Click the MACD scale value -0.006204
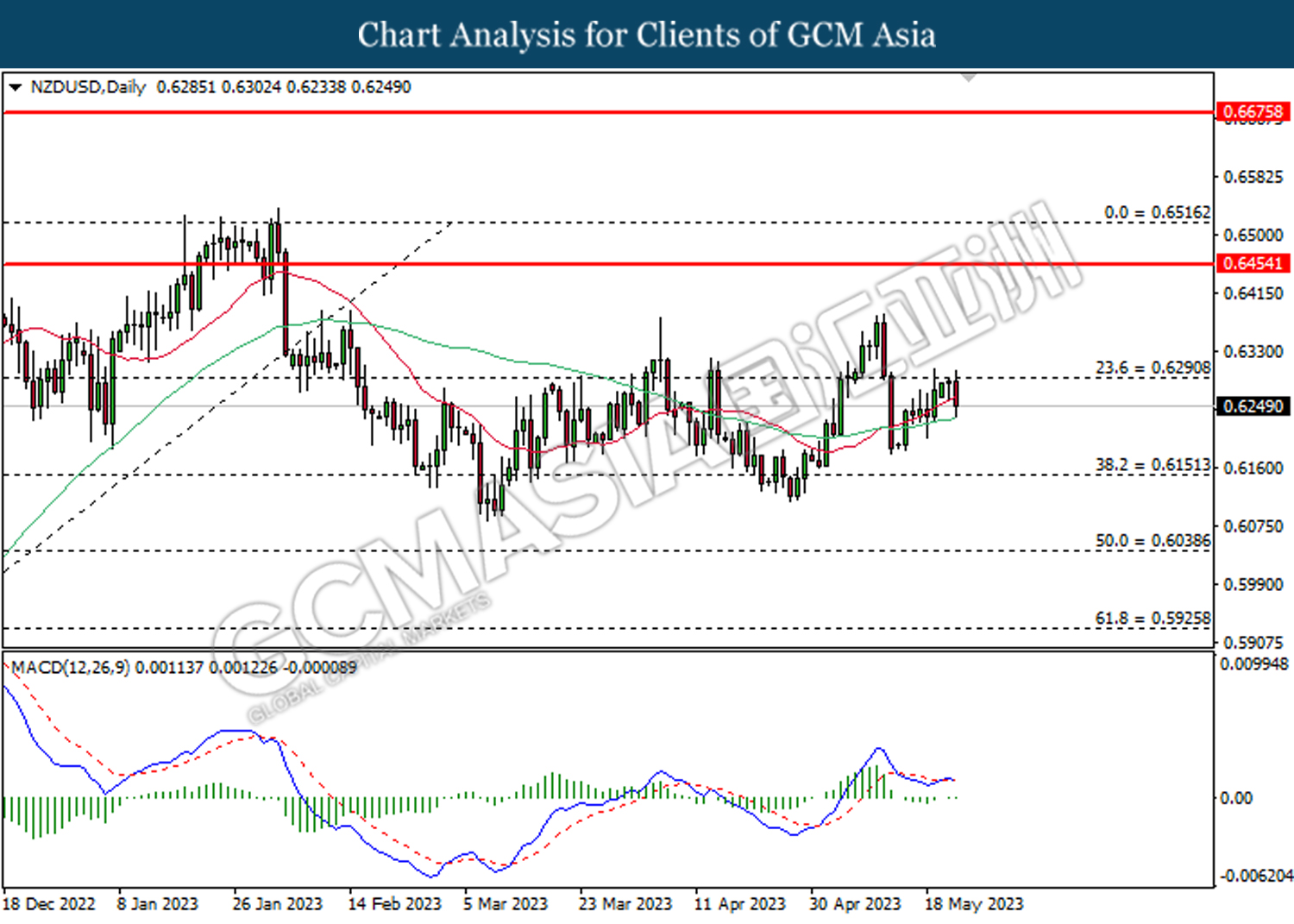Image resolution: width=1294 pixels, height=924 pixels. point(1255,876)
